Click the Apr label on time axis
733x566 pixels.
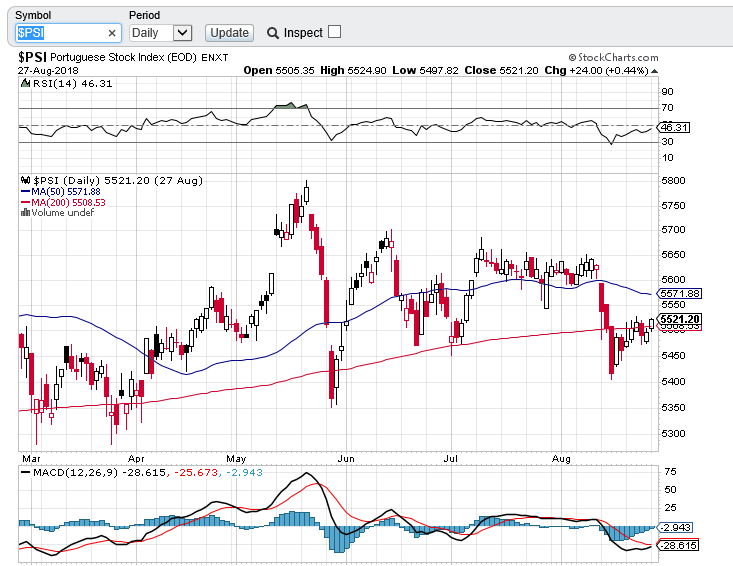point(136,459)
